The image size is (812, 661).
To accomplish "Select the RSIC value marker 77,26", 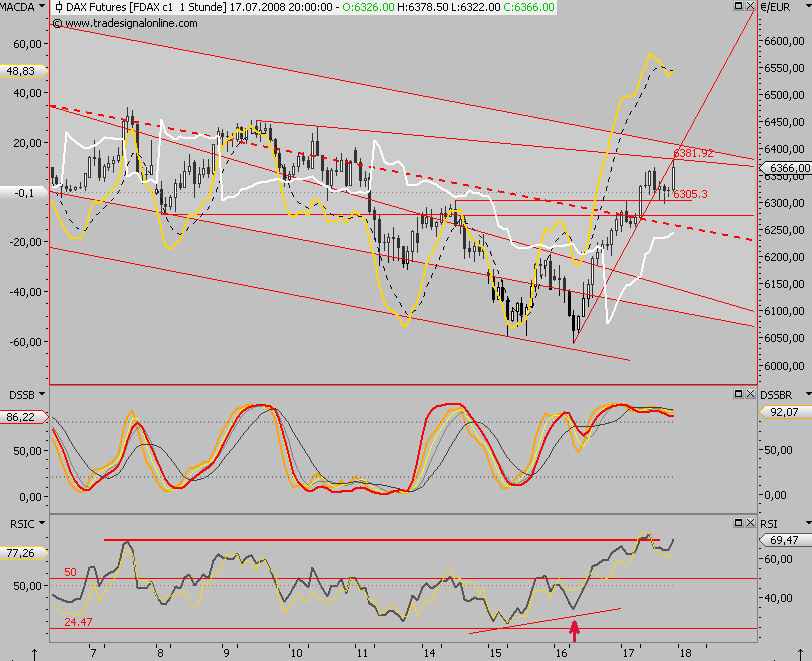I will pos(23,553).
